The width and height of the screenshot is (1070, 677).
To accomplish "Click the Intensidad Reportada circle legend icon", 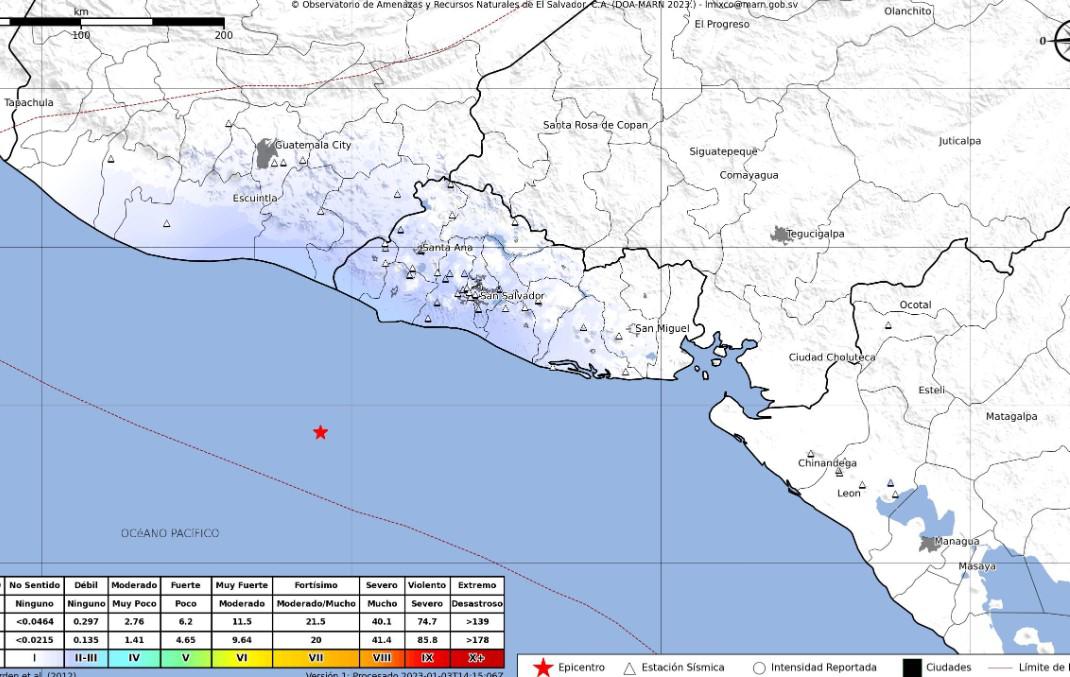I will click(x=759, y=668).
